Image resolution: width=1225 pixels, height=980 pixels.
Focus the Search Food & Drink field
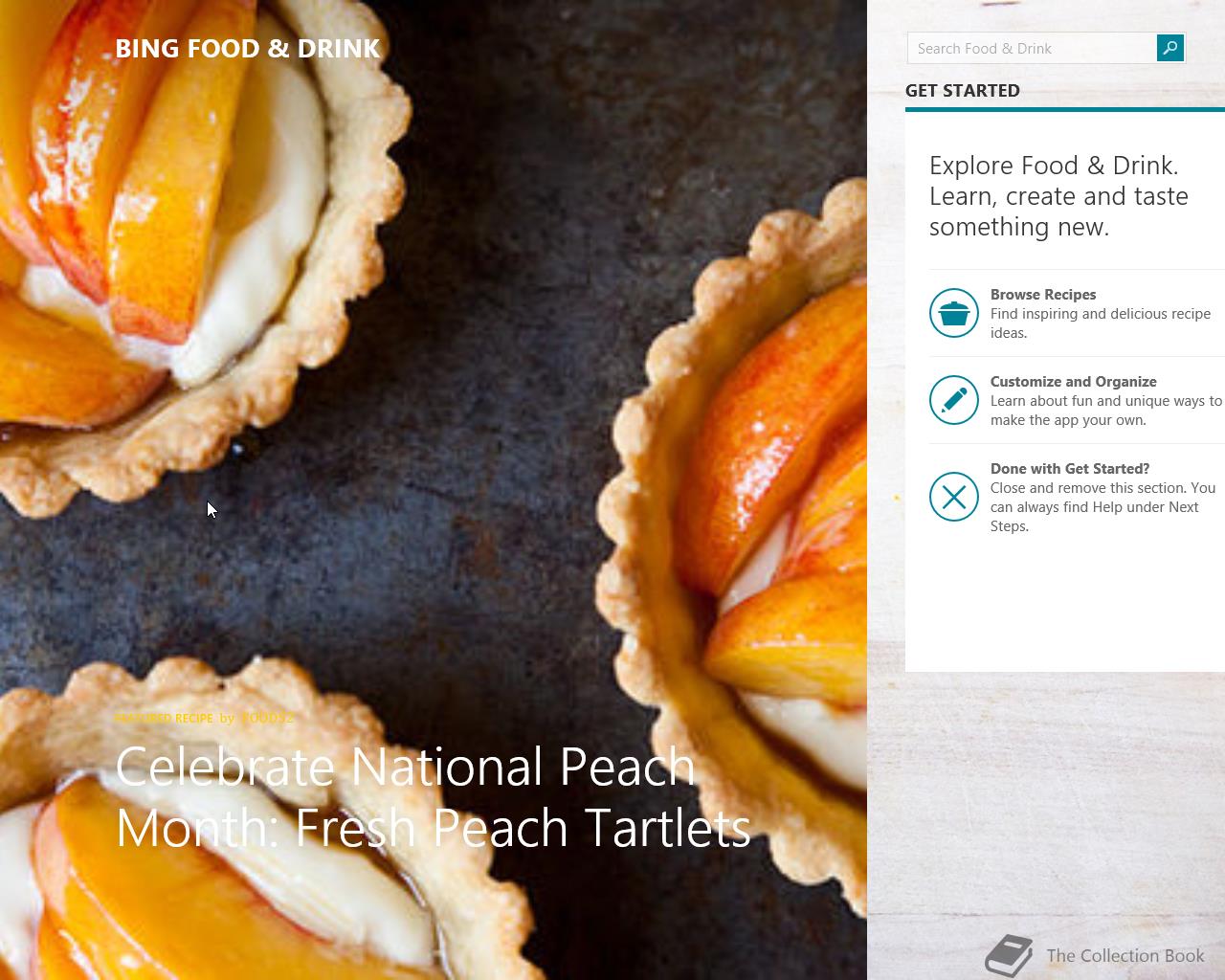(x=1032, y=48)
